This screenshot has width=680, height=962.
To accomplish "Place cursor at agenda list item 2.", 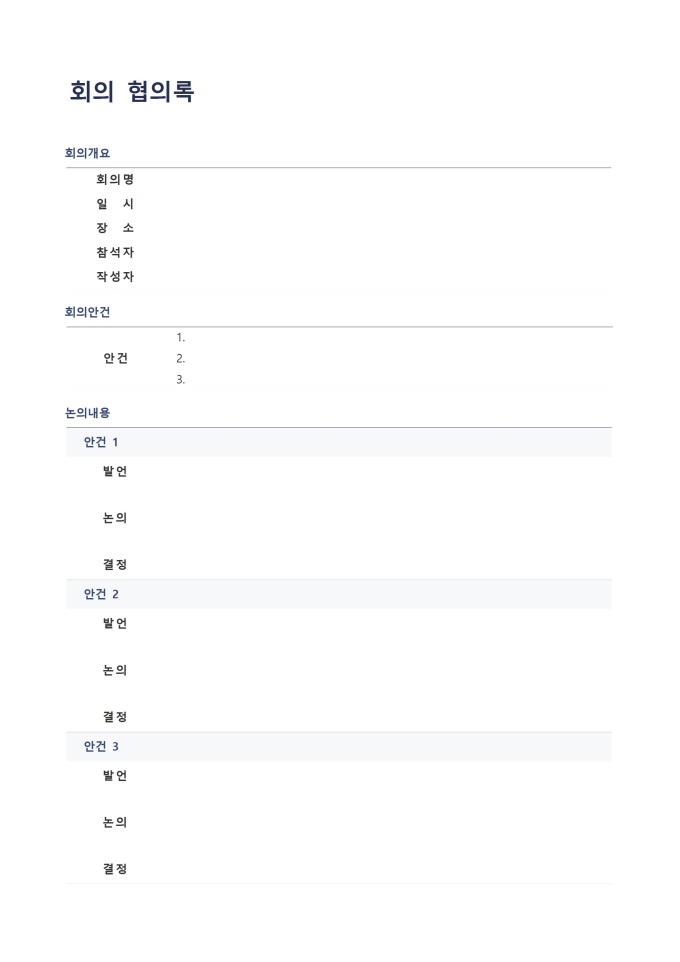I will click(x=181, y=359).
